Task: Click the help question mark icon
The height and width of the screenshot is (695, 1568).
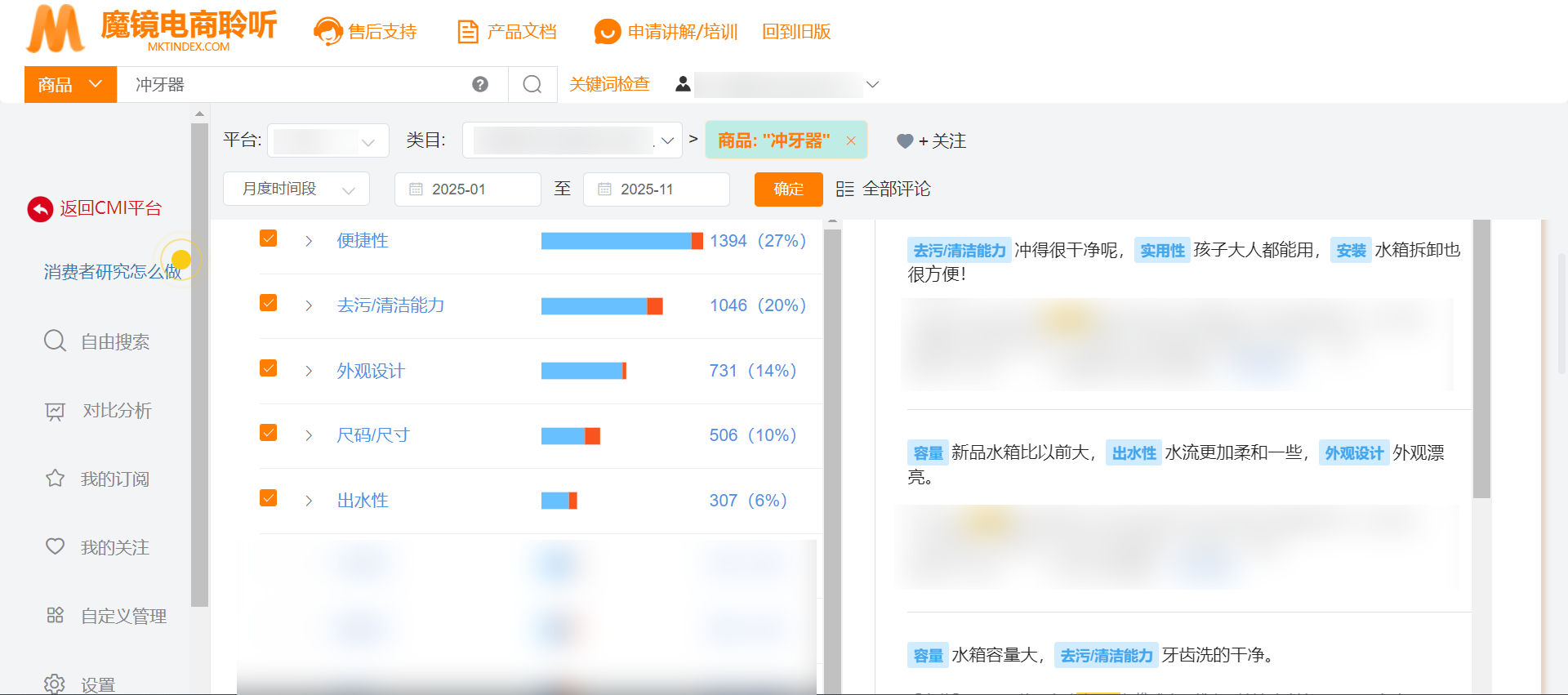Action: click(x=480, y=84)
